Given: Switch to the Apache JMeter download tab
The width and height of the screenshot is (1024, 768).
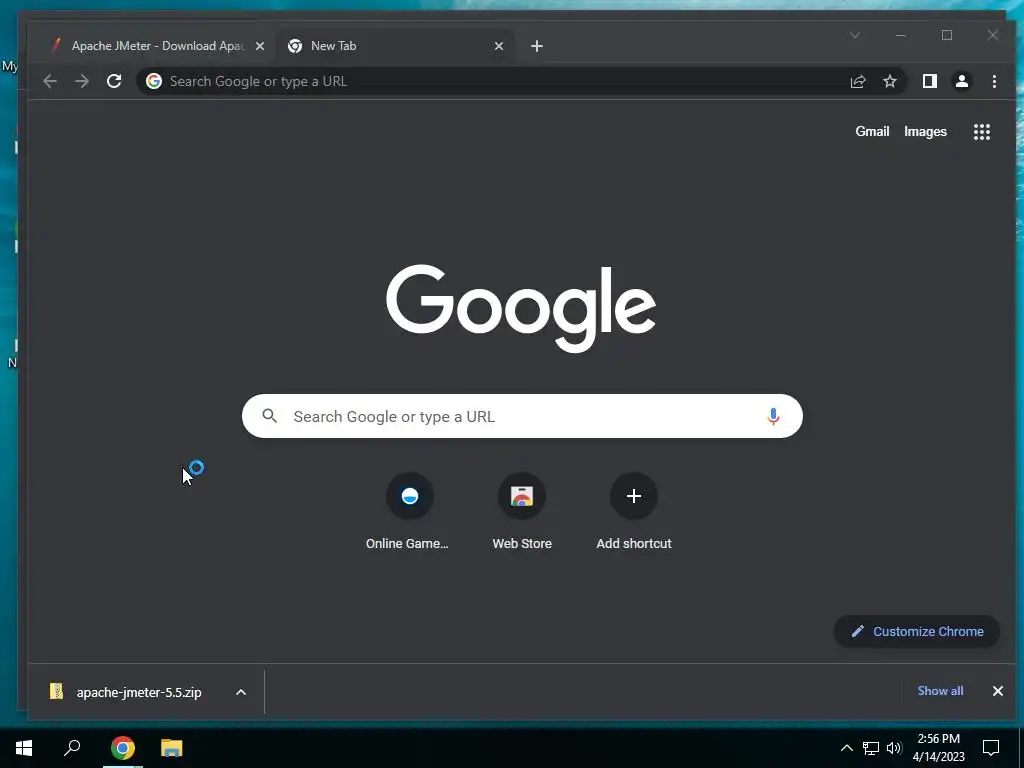Looking at the screenshot, I should click(x=155, y=46).
